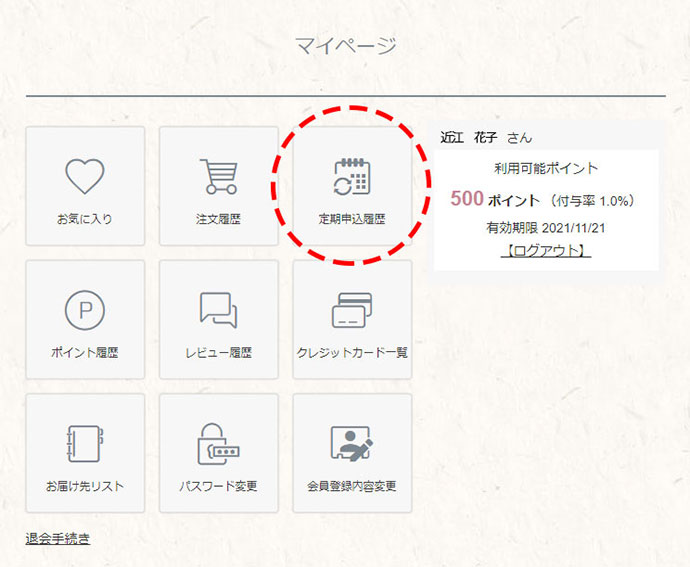Select パスワード変更 label

(x=218, y=487)
